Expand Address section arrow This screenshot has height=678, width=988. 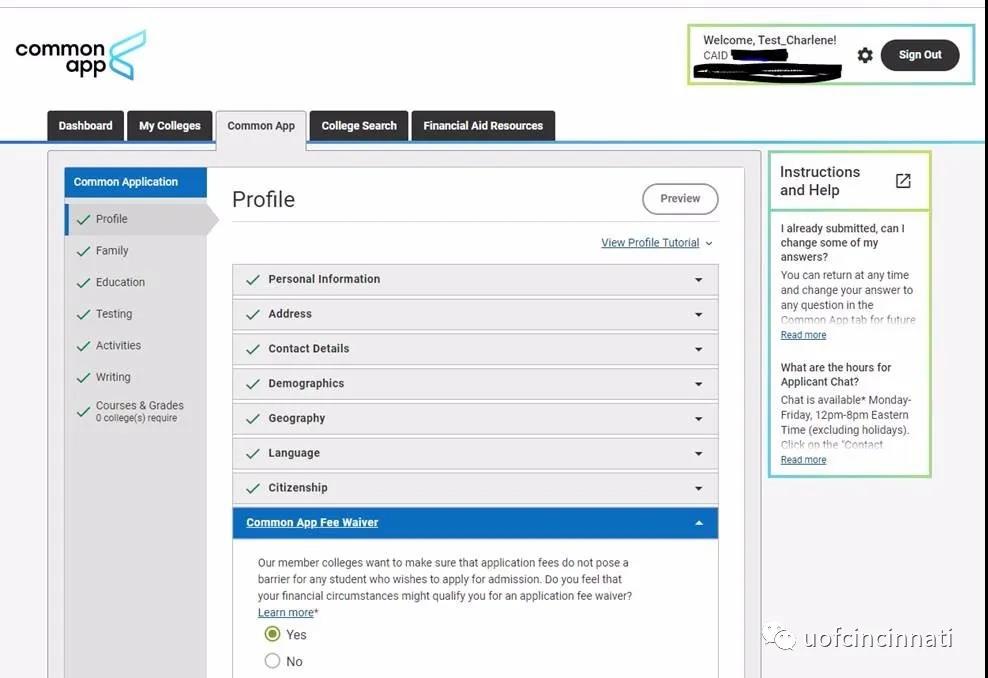pyautogui.click(x=698, y=314)
